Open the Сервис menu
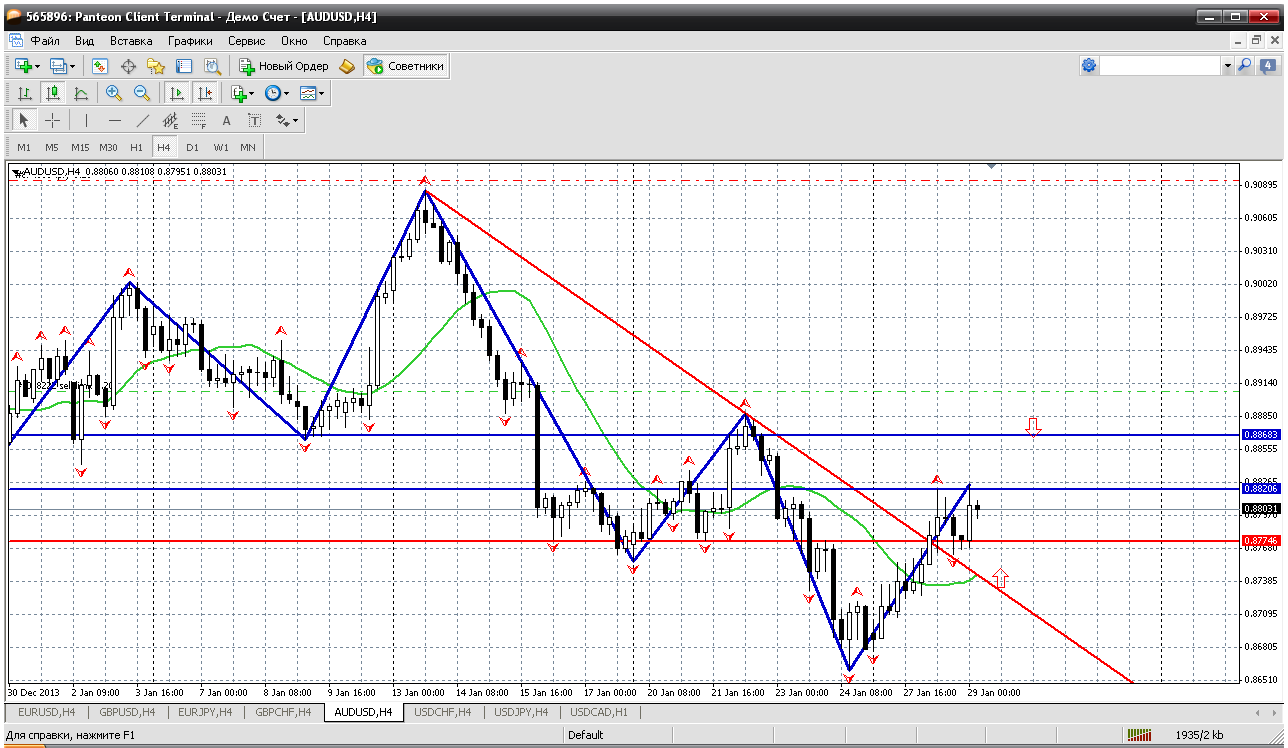The height and width of the screenshot is (748, 1288). click(246, 41)
